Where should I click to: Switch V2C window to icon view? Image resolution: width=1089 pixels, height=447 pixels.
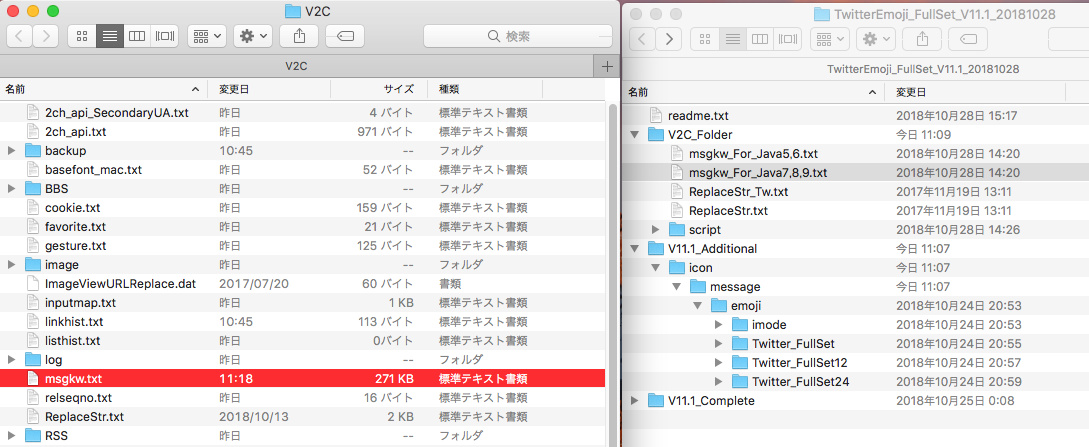pyautogui.click(x=81, y=36)
